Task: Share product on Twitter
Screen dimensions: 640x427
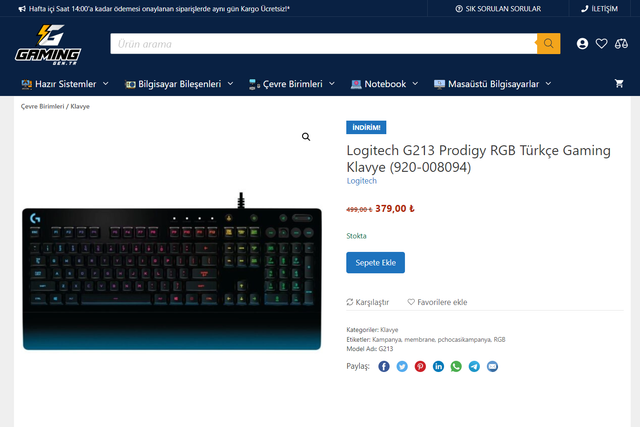Action: [402, 366]
